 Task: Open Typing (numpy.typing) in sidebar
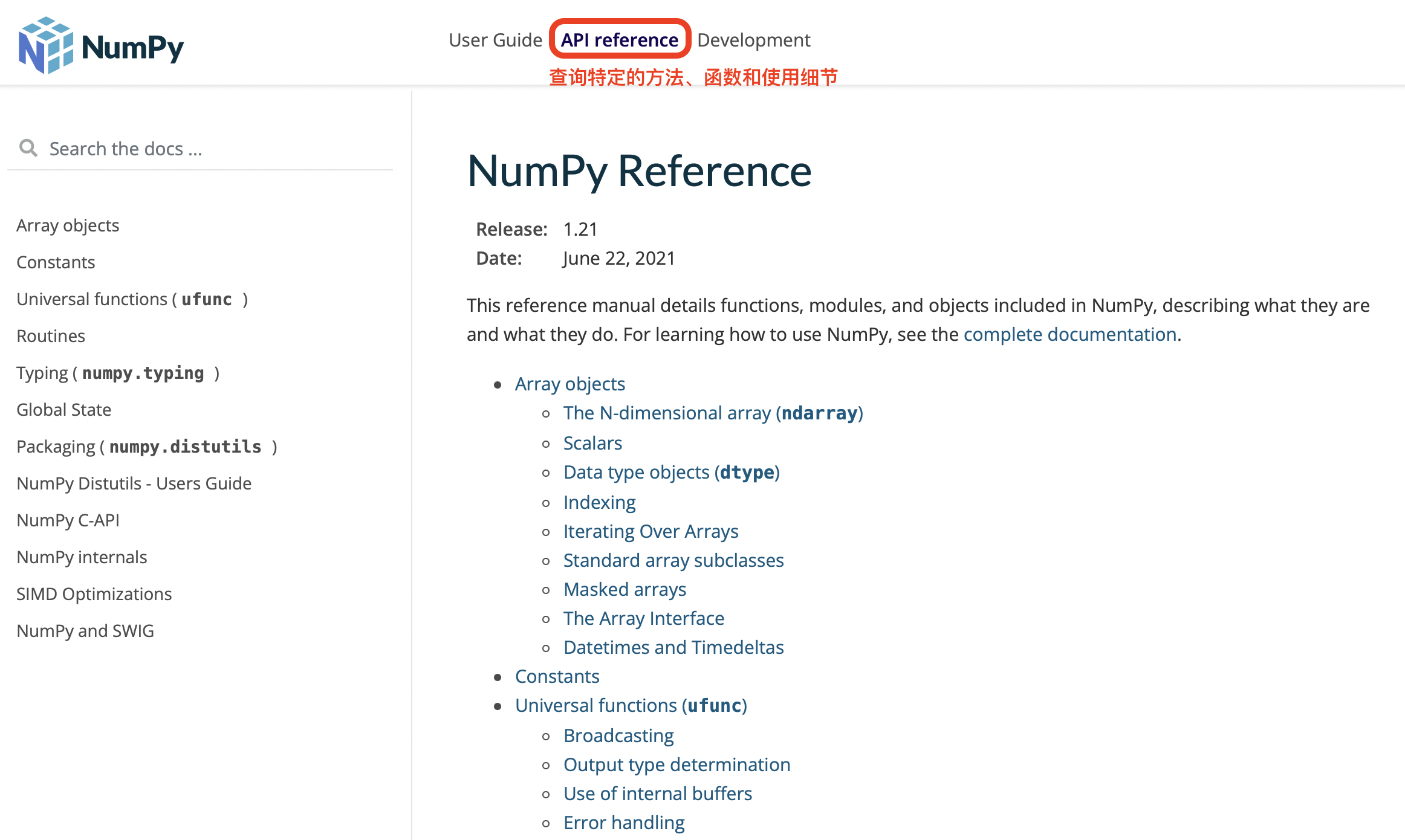[118, 373]
